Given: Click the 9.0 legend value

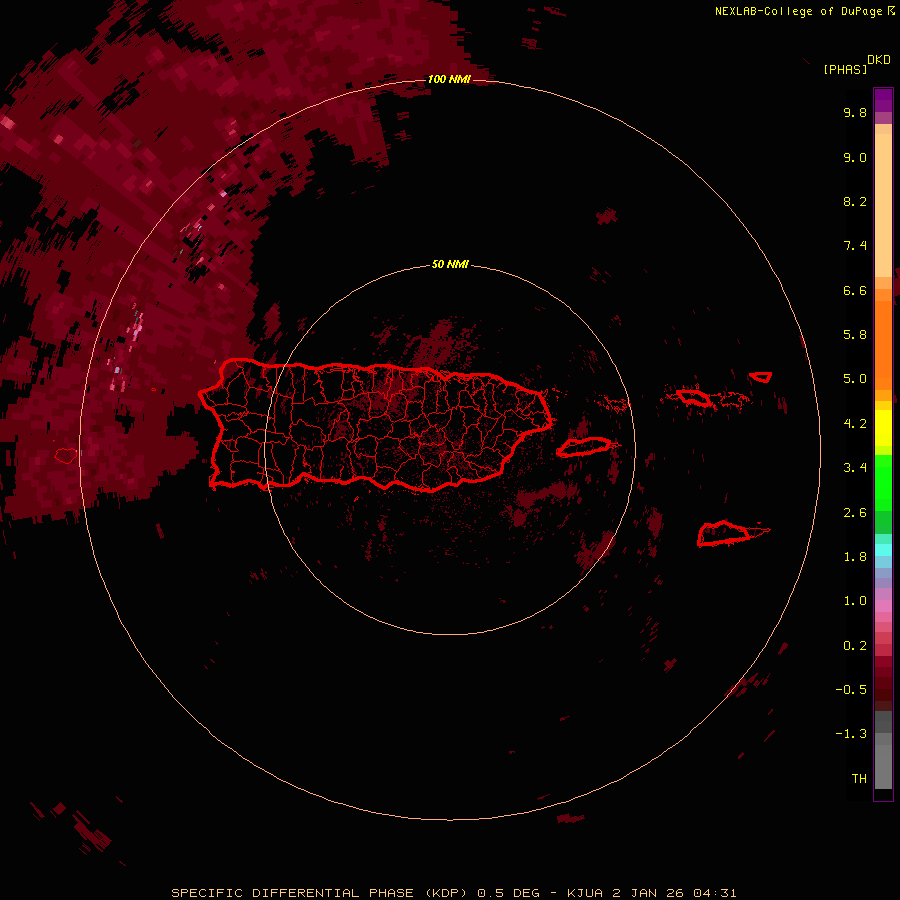Looking at the screenshot, I should (855, 157).
